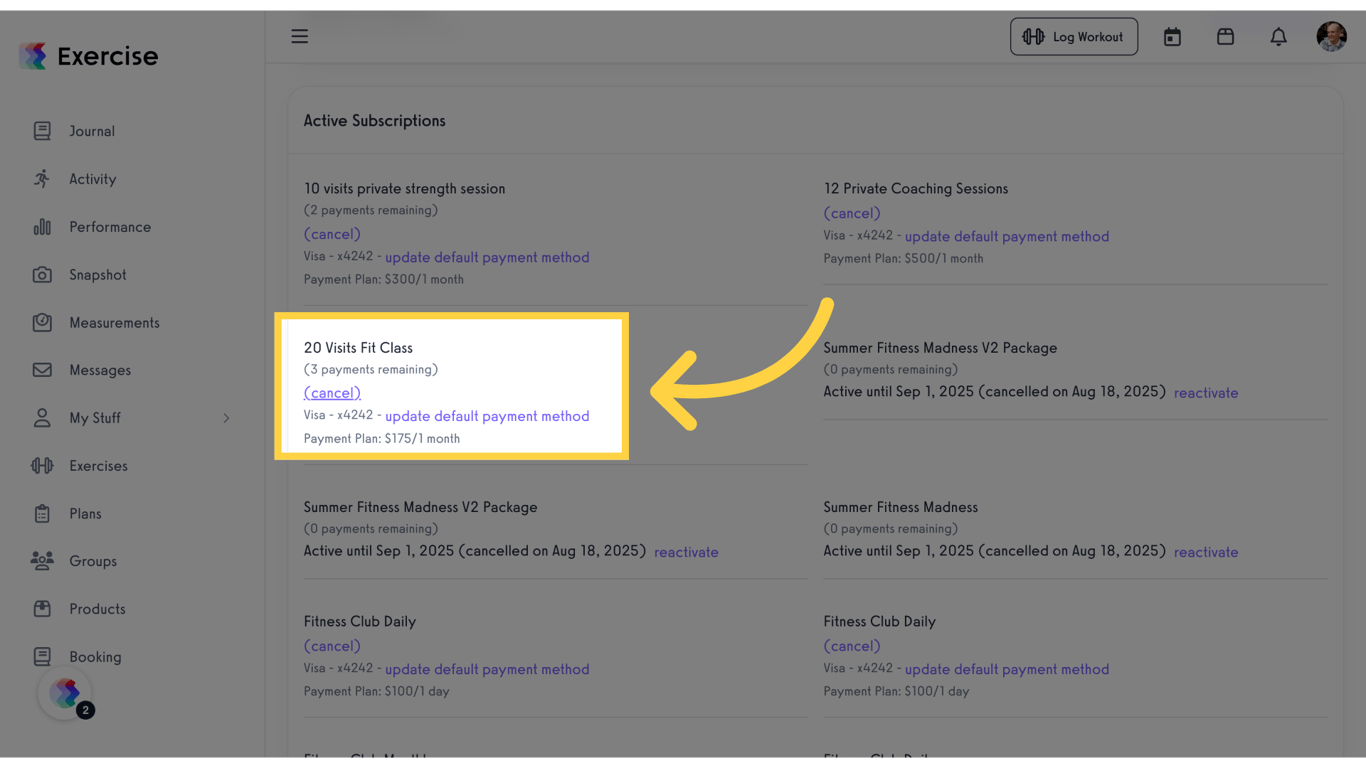The image size is (1366, 768).
Task: Navigate to the Booking section
Action: [96, 656]
